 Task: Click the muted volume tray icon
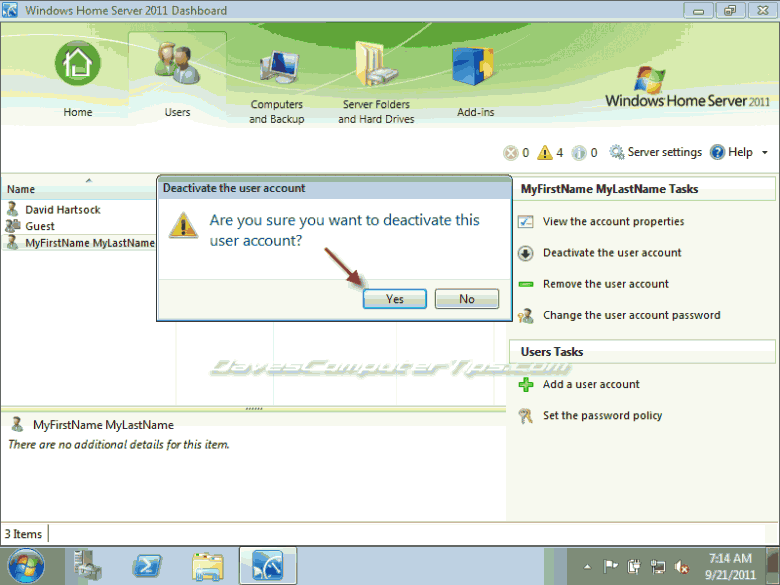coord(682,567)
